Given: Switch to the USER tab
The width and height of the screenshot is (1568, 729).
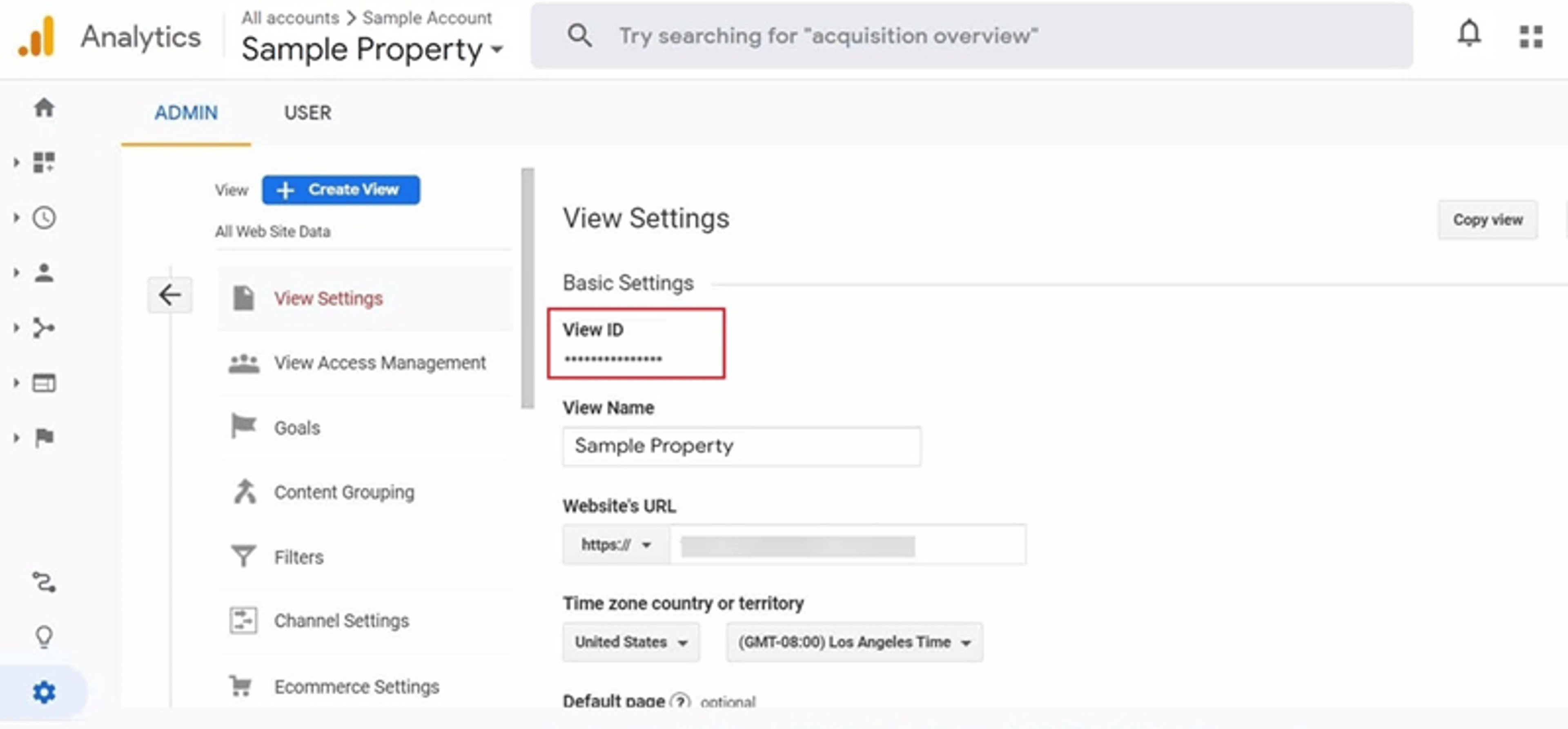Looking at the screenshot, I should 307,113.
